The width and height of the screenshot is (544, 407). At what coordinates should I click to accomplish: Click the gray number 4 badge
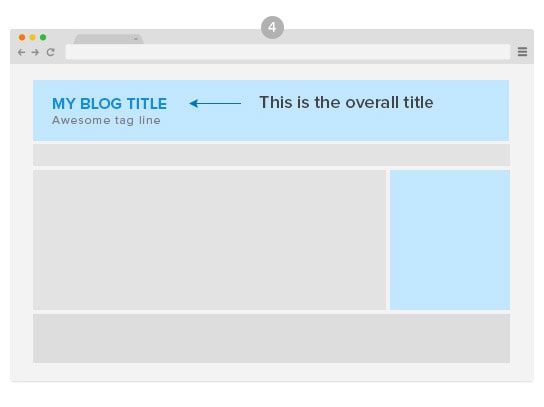(x=272, y=27)
